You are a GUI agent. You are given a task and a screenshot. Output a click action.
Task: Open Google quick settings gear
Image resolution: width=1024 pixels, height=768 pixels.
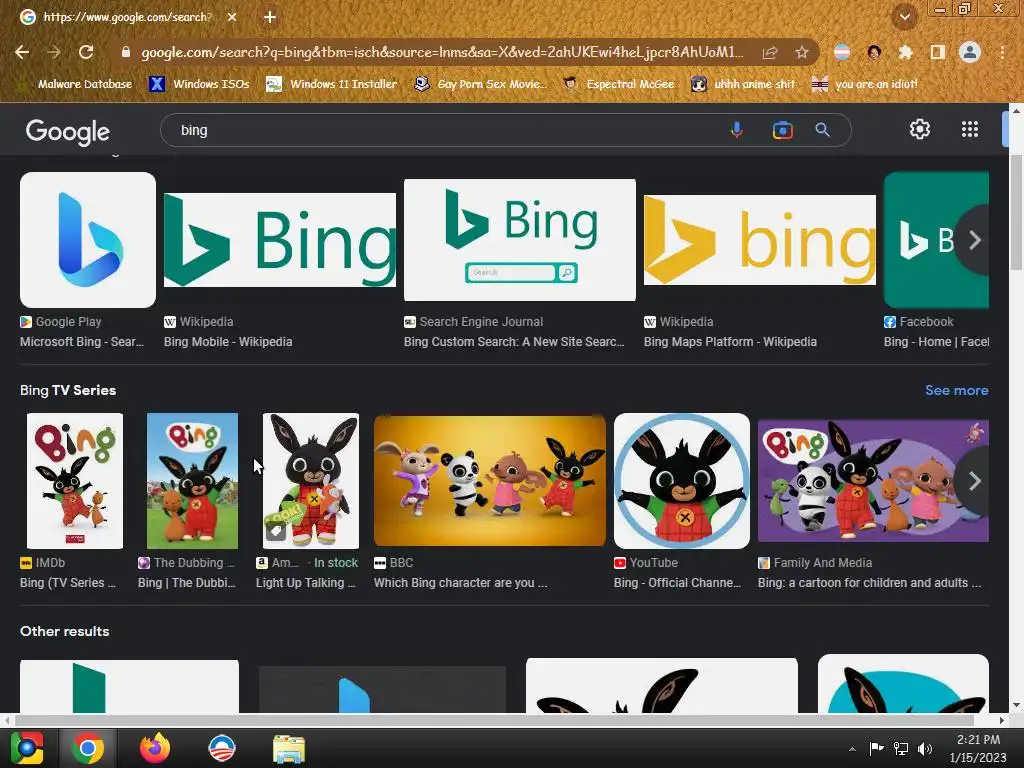pyautogui.click(x=920, y=129)
